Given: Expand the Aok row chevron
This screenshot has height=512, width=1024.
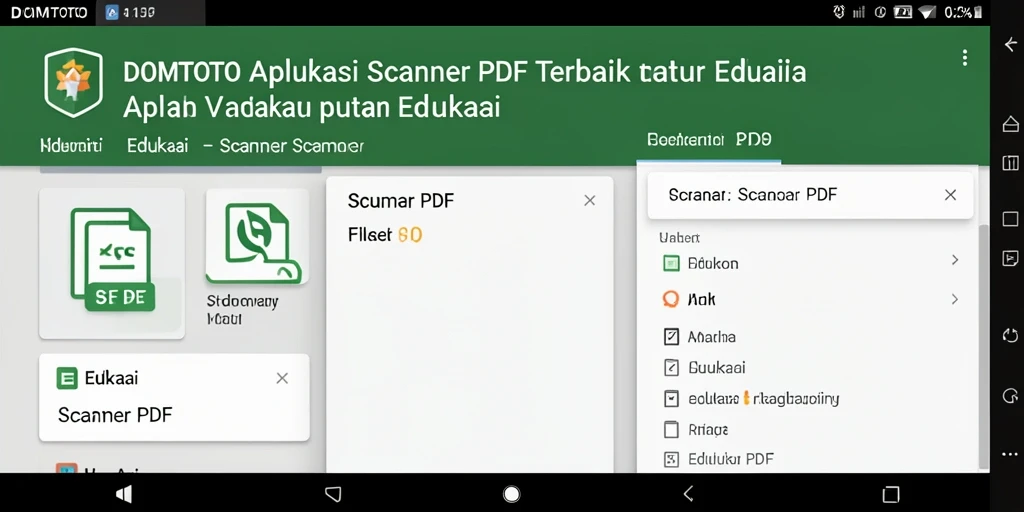Looking at the screenshot, I should pos(955,299).
